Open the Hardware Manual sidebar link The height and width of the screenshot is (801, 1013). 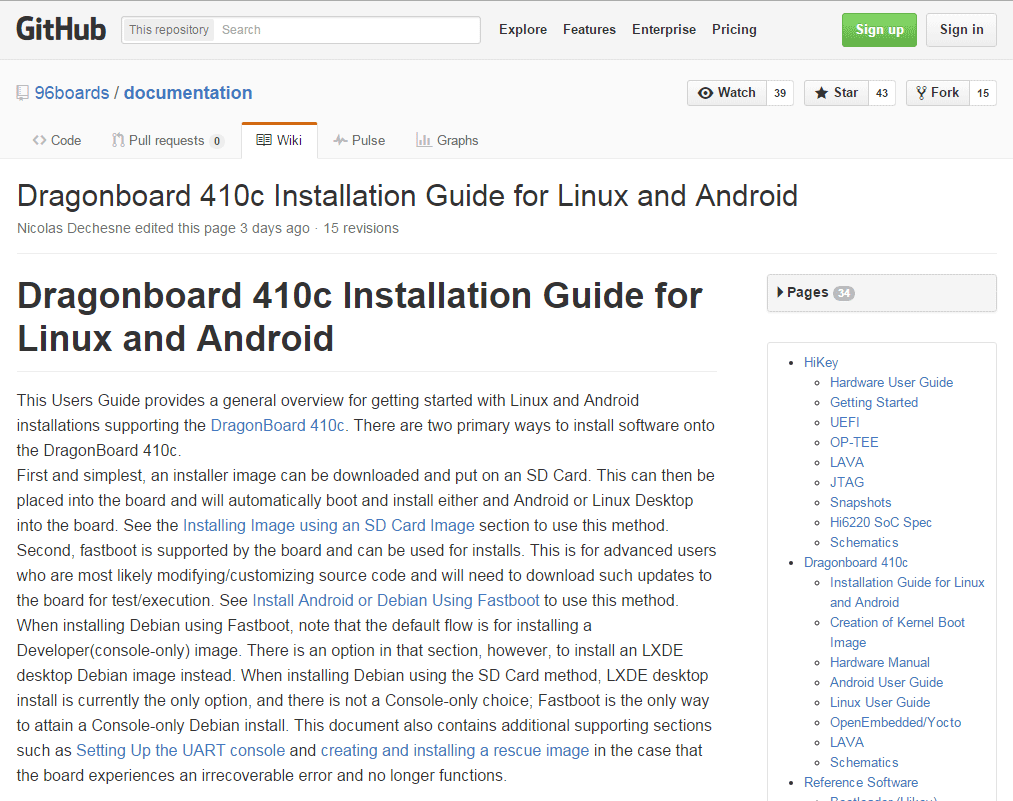click(x=880, y=663)
